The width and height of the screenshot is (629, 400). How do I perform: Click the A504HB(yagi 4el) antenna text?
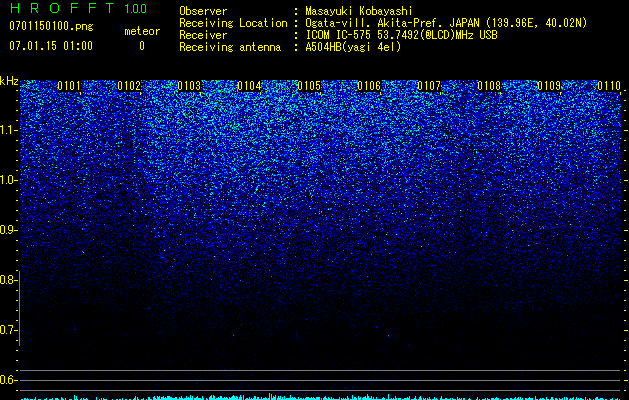pos(353,47)
